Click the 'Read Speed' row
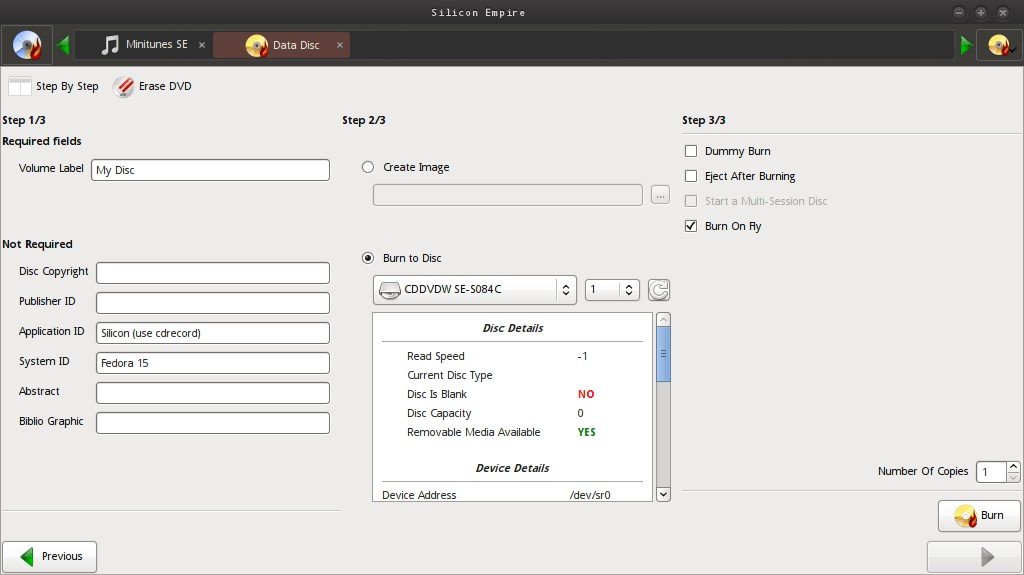 pyautogui.click(x=513, y=356)
